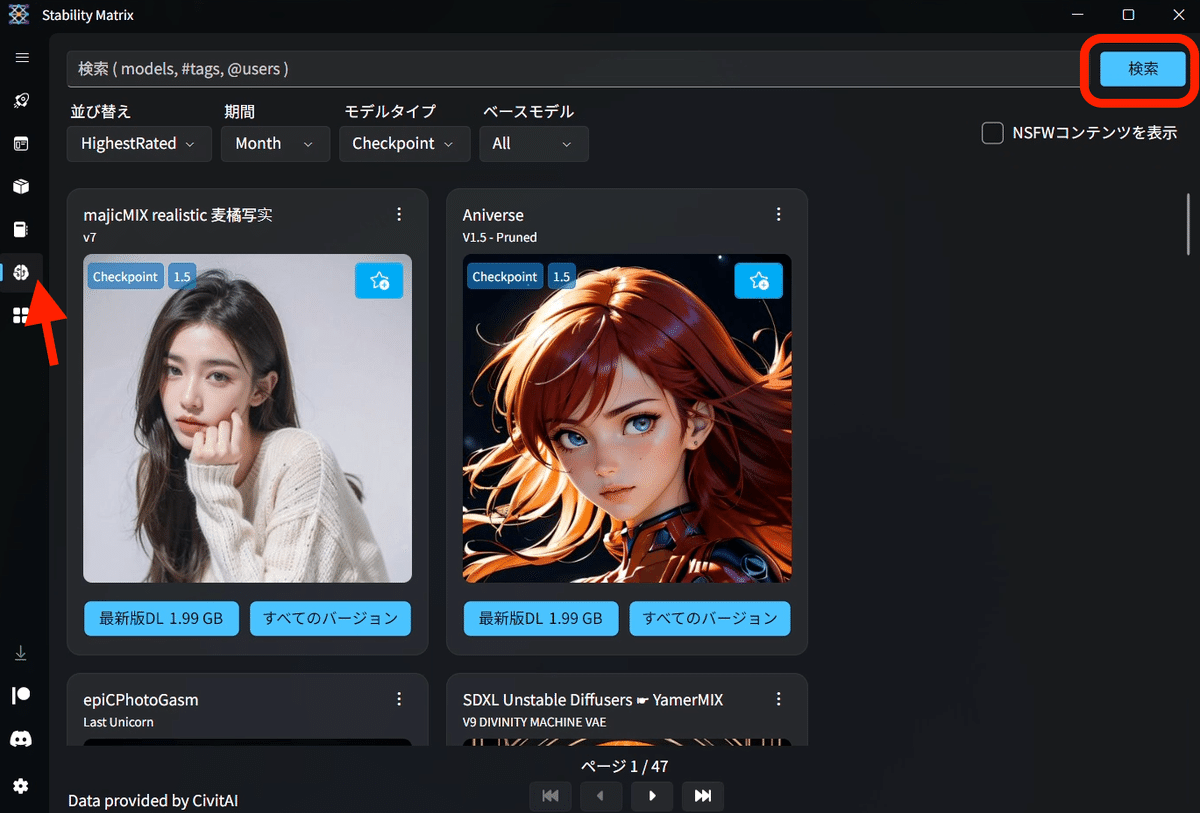Enable the NSFWコンテンツを表示 checkbox
Viewport: 1200px width, 813px height.
pyautogui.click(x=992, y=133)
